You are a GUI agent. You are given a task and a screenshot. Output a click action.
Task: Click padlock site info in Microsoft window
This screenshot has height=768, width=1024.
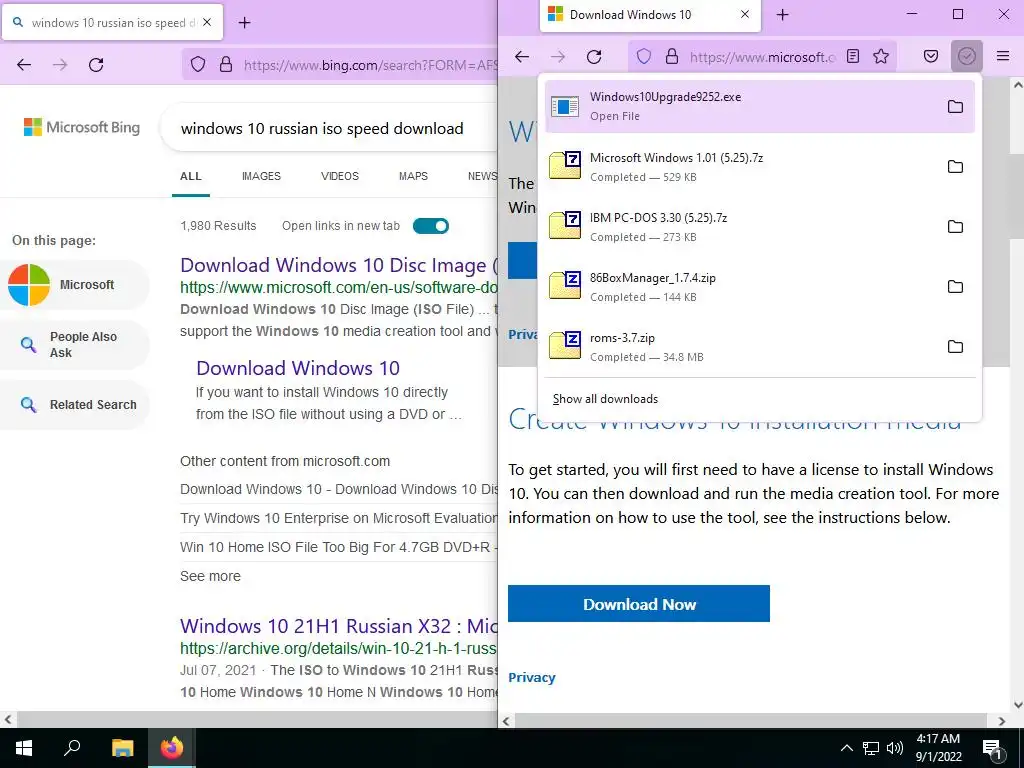[x=671, y=57]
